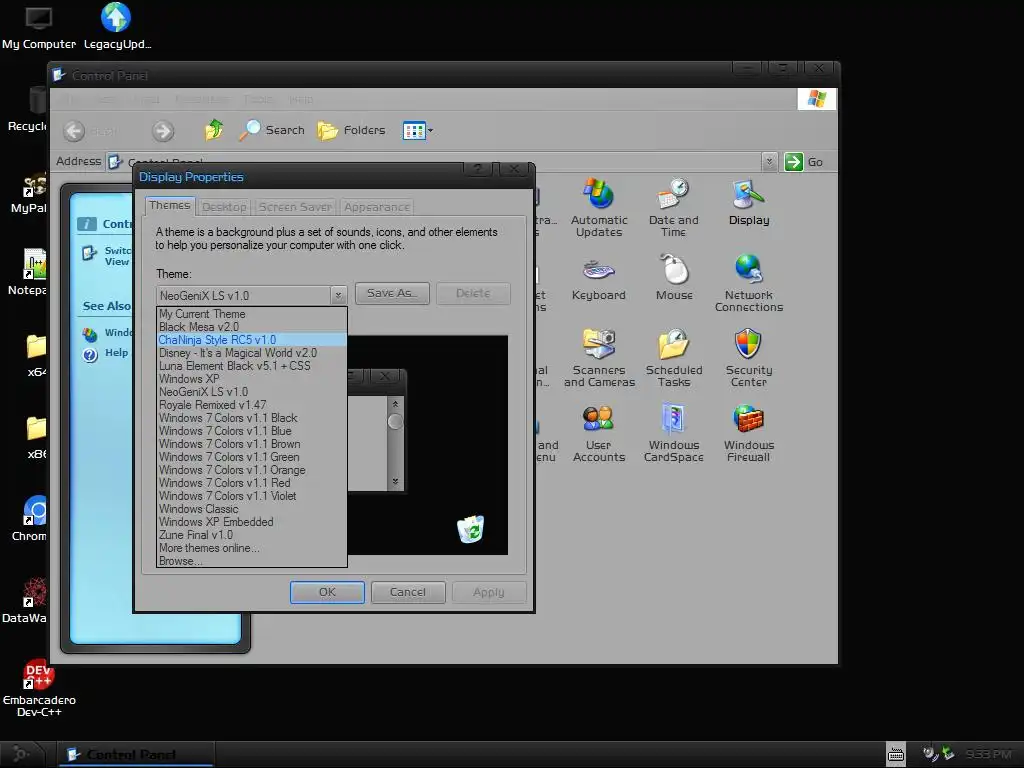Click the Recycle Bin in theme preview
1024x768 pixels.
(x=470, y=529)
